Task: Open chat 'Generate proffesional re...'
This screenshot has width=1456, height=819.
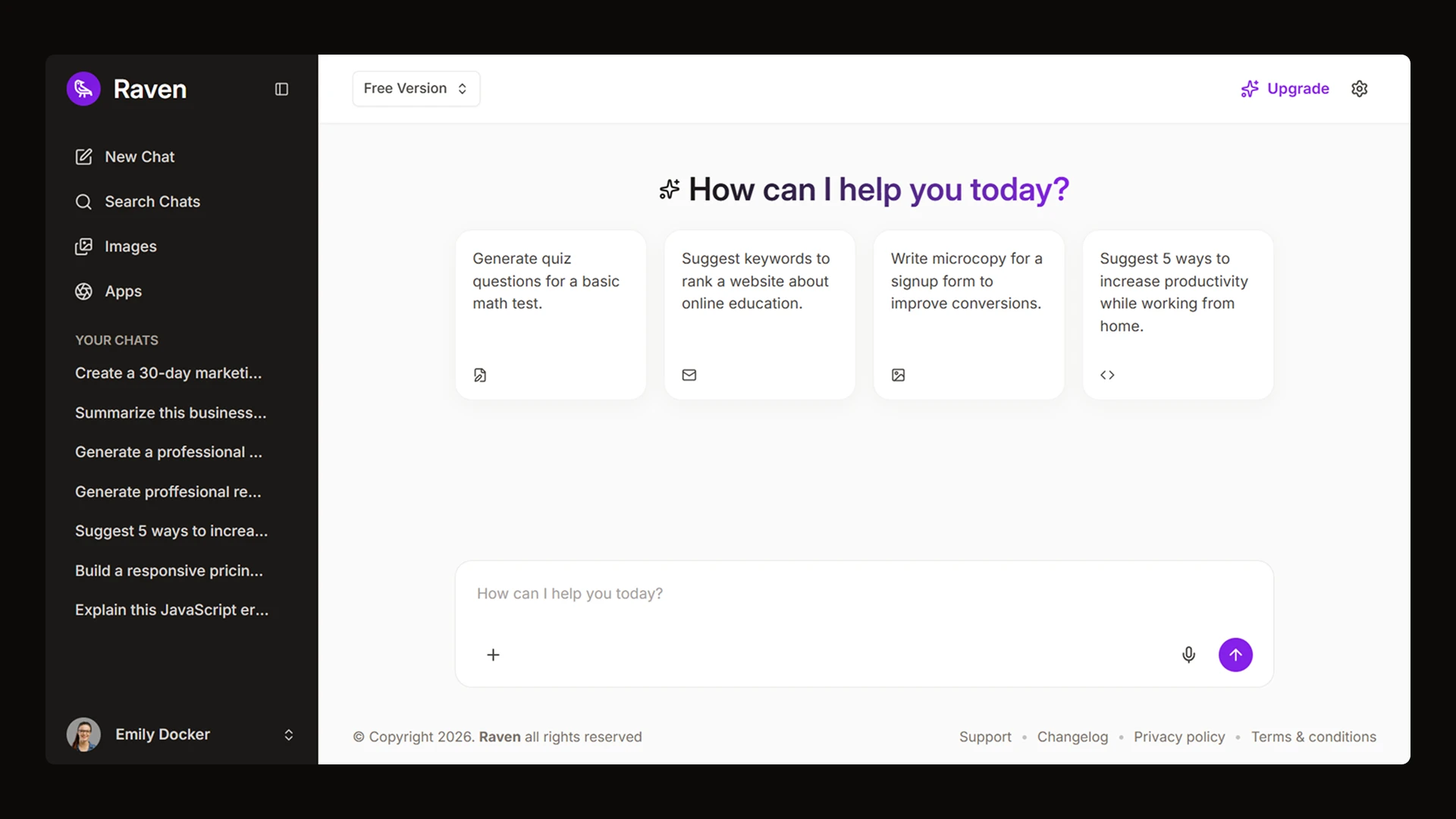Action: pyautogui.click(x=168, y=491)
